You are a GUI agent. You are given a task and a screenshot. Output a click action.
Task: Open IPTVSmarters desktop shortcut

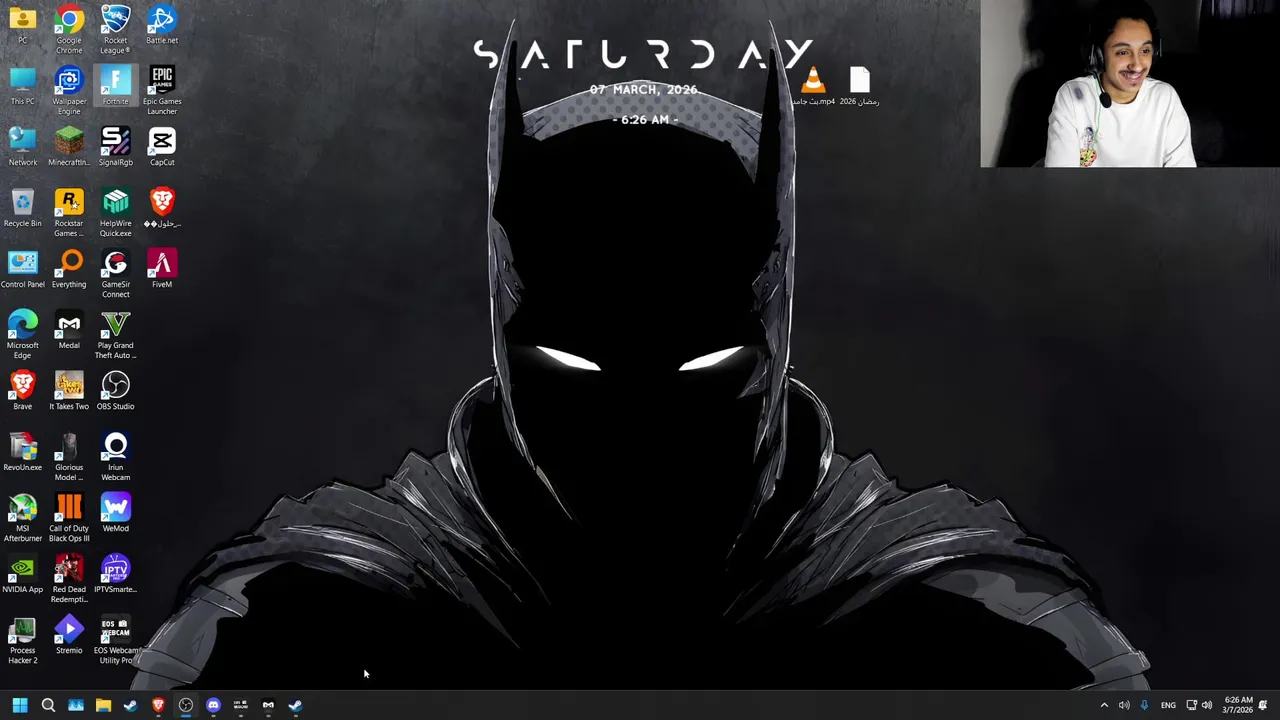(115, 575)
